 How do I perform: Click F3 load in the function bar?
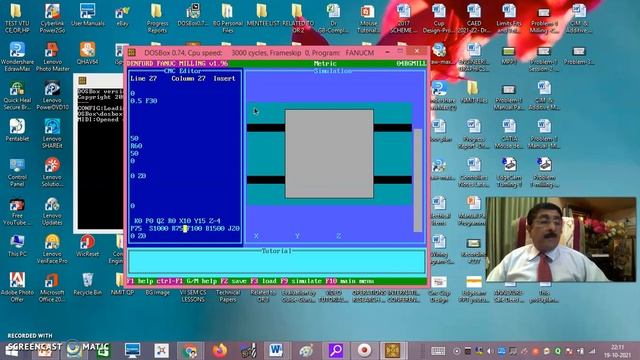pyautogui.click(x=263, y=281)
